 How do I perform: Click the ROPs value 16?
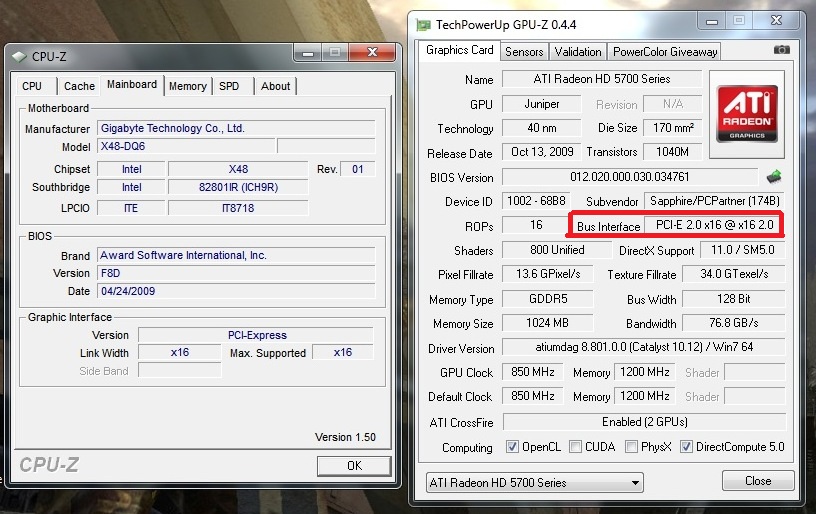tap(536, 225)
